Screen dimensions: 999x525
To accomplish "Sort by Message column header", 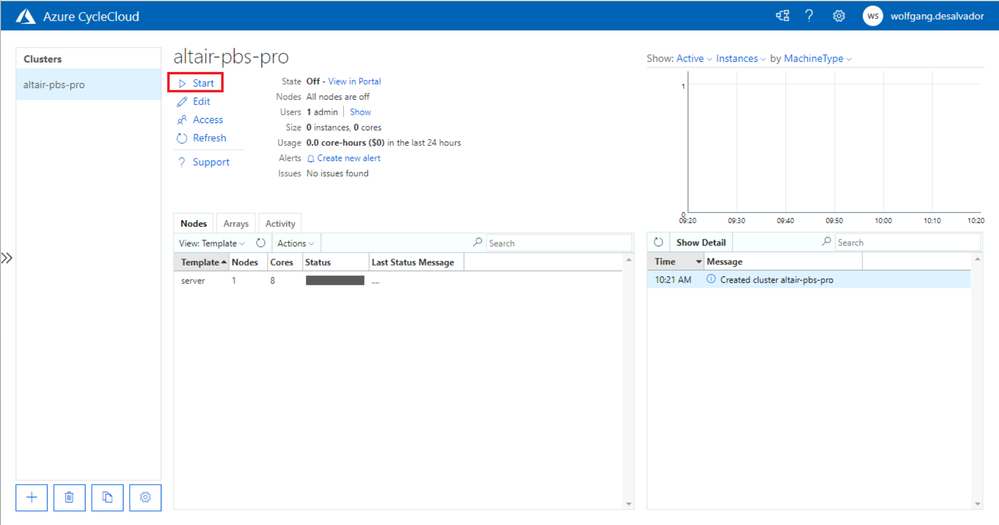I will tap(784, 262).
